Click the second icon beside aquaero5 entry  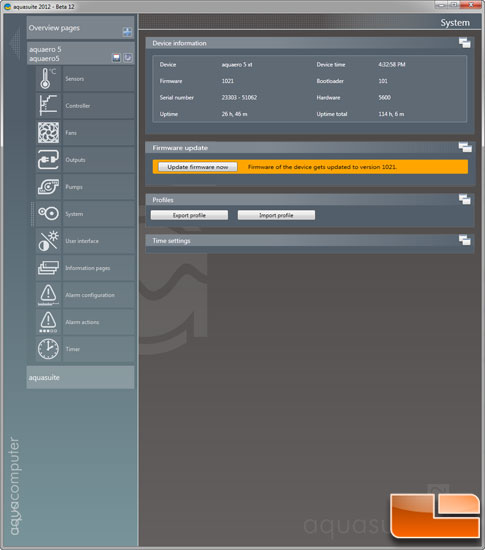(x=128, y=58)
